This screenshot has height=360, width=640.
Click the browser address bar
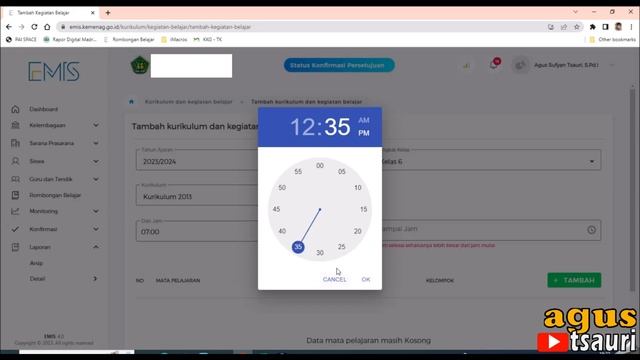click(x=302, y=27)
